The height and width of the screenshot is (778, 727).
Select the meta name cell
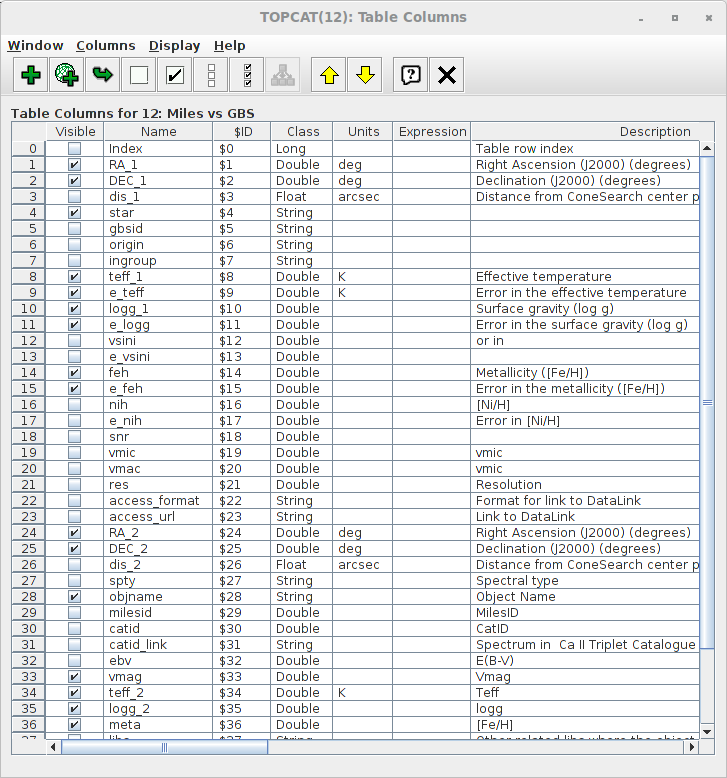point(158,724)
